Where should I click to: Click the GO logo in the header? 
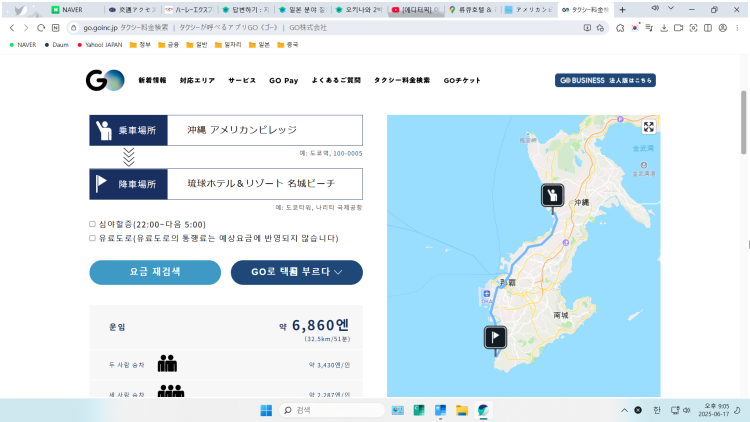click(105, 80)
